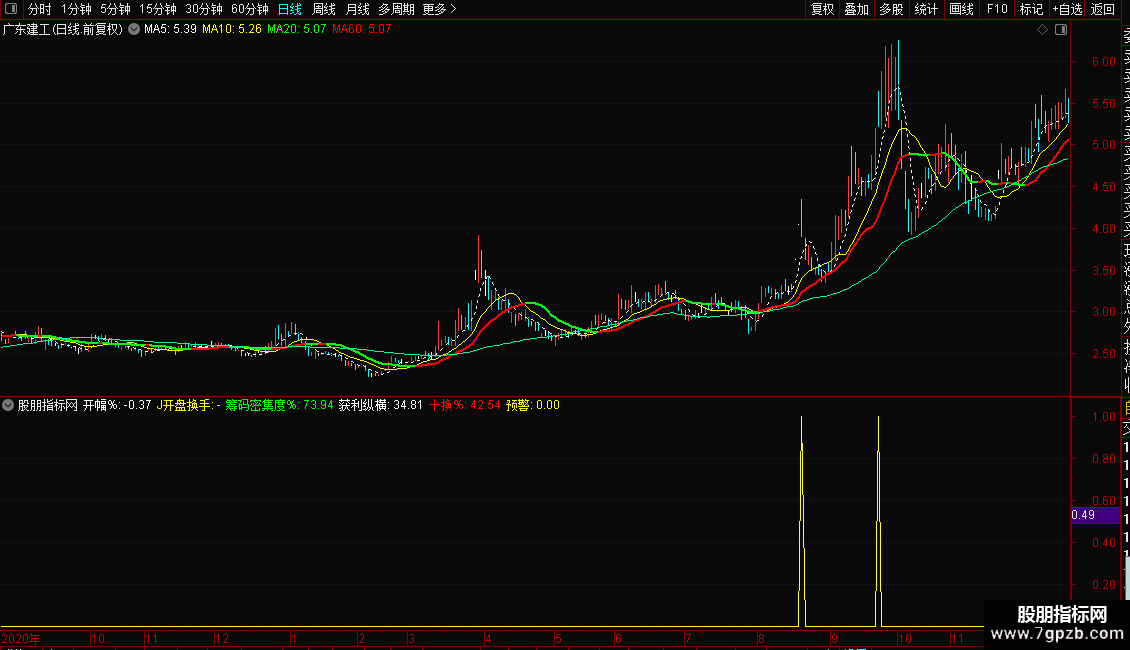1130x650 pixels.
Task: Click the 开幅%: -0.37 value
Action: [x=117, y=405]
